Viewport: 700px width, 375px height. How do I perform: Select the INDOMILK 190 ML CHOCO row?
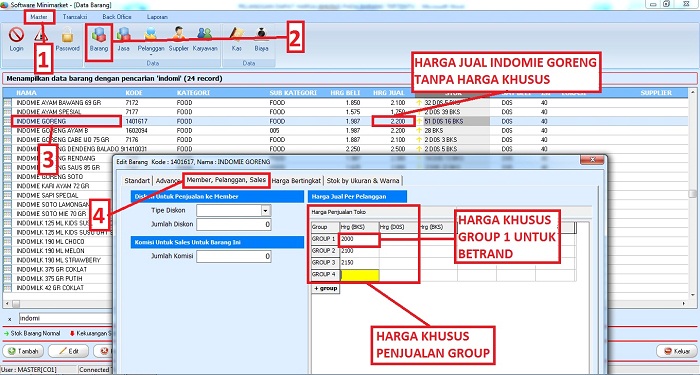tap(57, 242)
